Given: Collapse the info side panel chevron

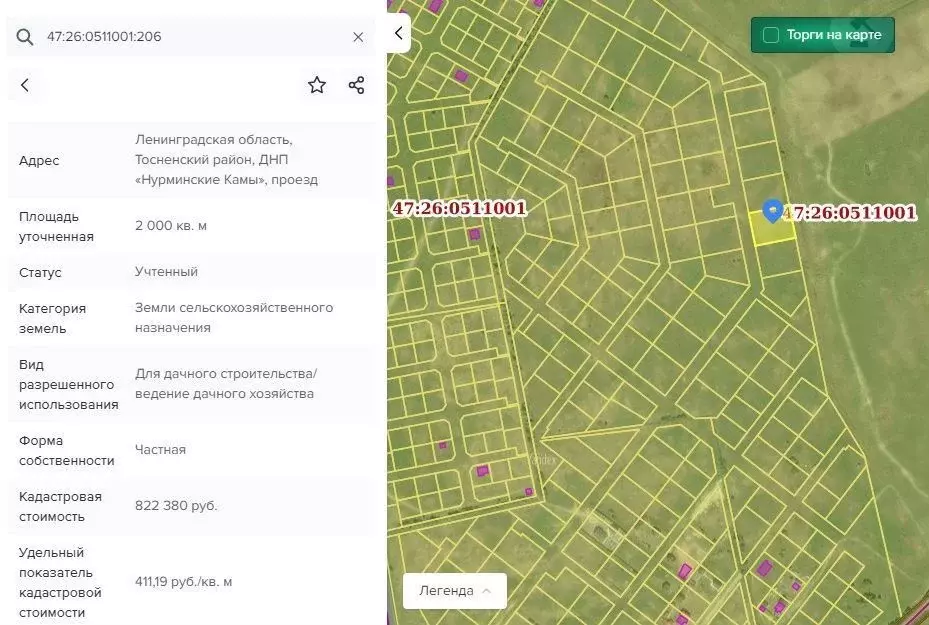Looking at the screenshot, I should pyautogui.click(x=398, y=33).
